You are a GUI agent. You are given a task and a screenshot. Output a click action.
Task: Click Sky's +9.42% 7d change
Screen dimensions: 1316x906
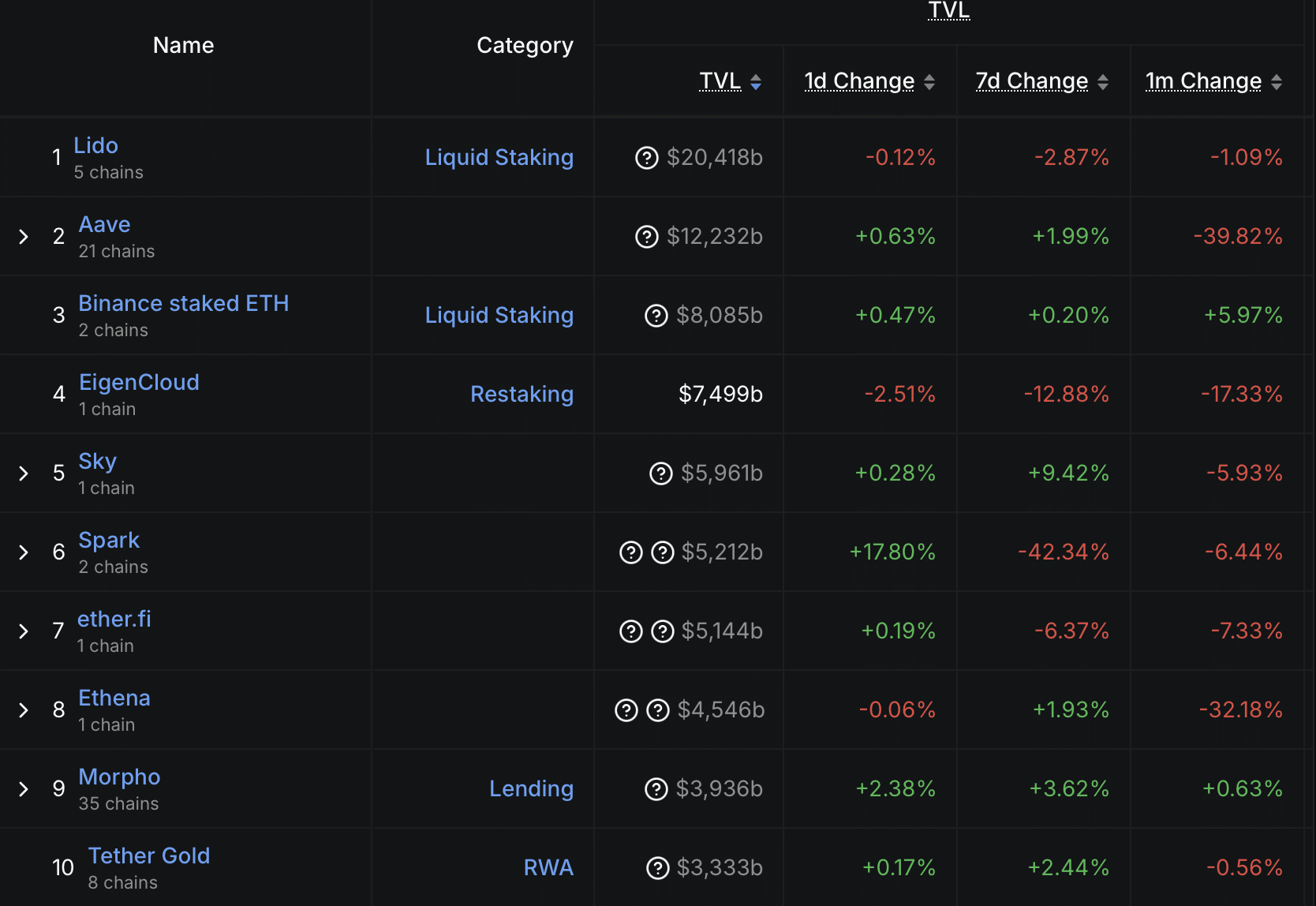tap(1069, 474)
